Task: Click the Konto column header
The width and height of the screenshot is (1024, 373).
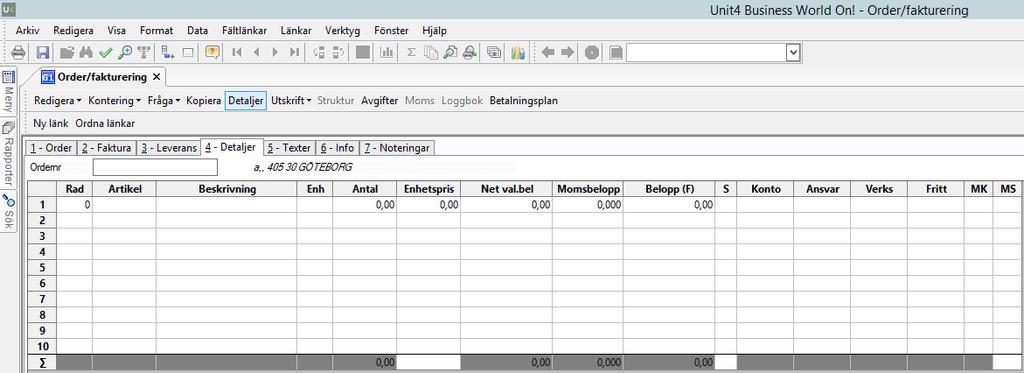Action: [x=765, y=189]
